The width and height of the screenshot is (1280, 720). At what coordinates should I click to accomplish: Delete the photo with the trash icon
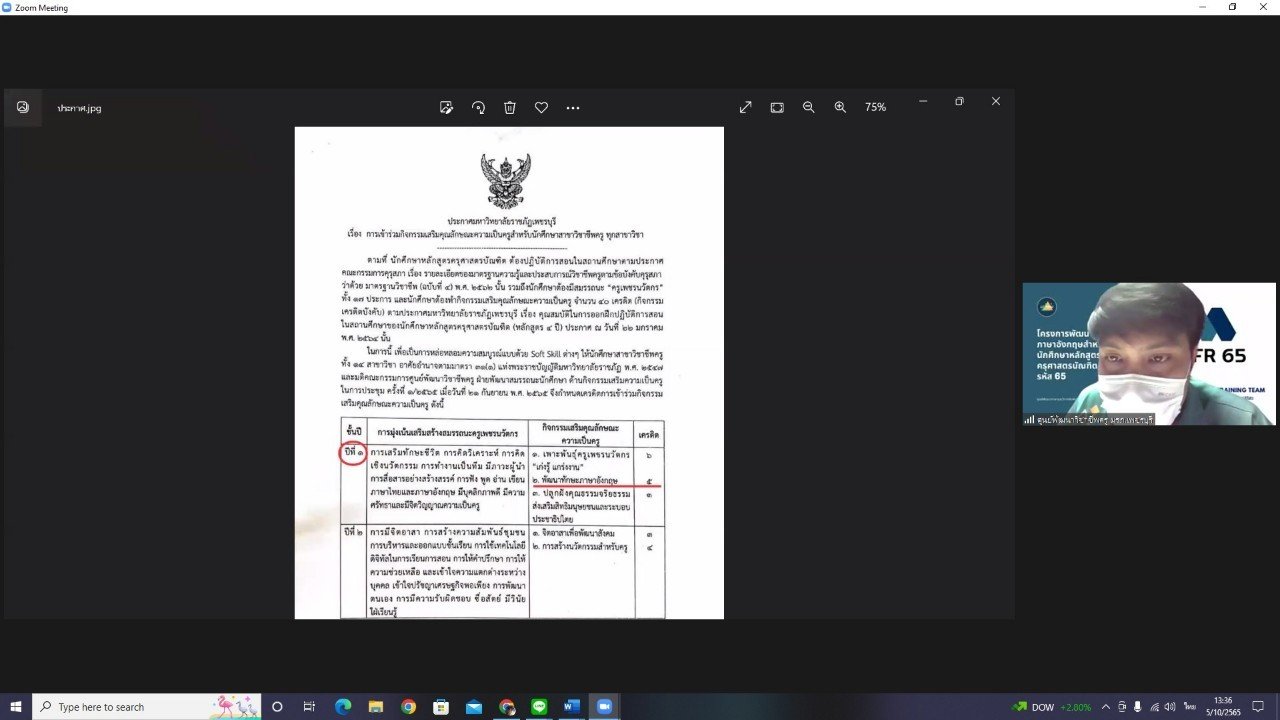pyautogui.click(x=510, y=107)
